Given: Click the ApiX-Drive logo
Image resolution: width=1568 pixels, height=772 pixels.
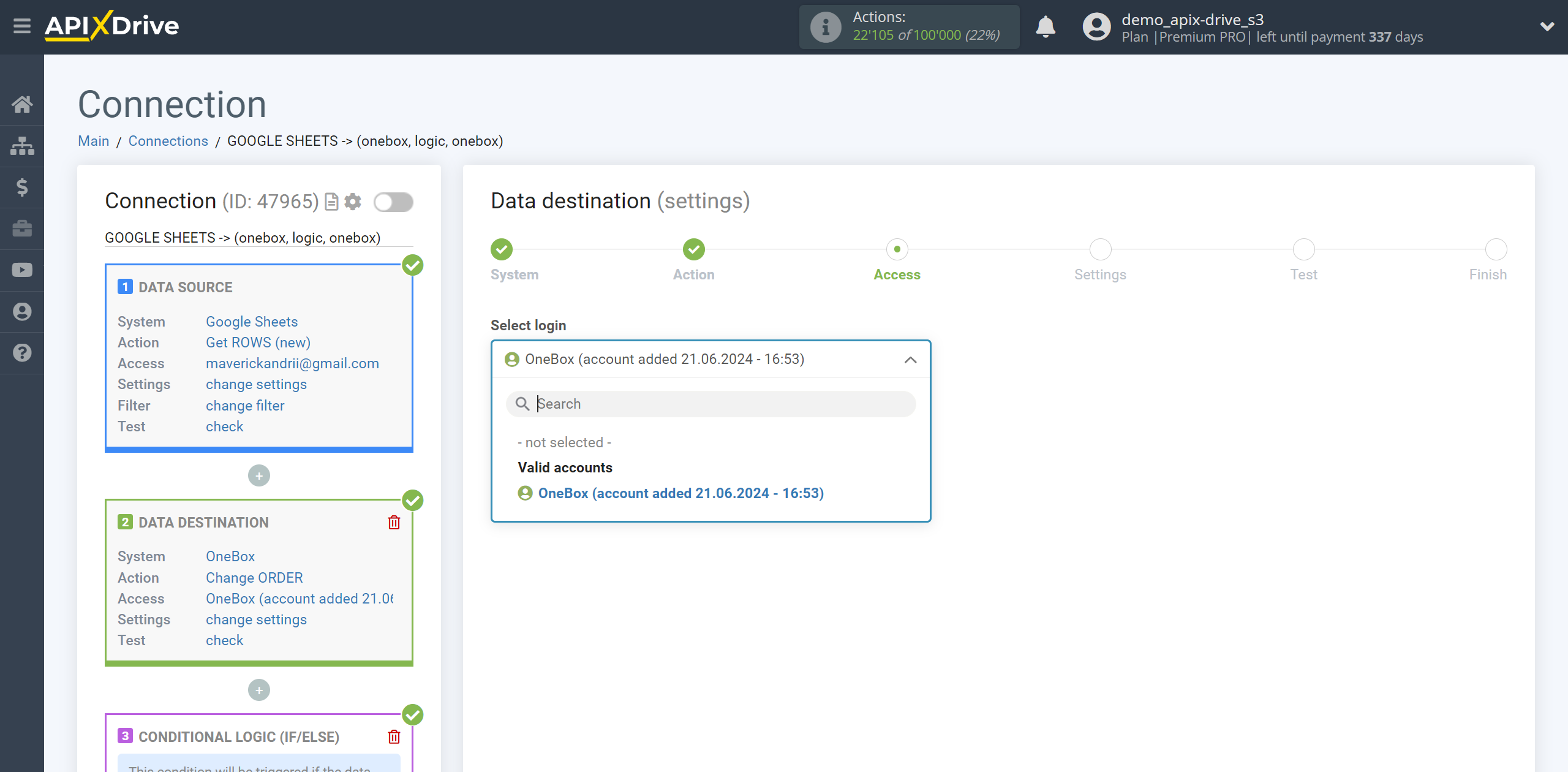Looking at the screenshot, I should point(112,26).
